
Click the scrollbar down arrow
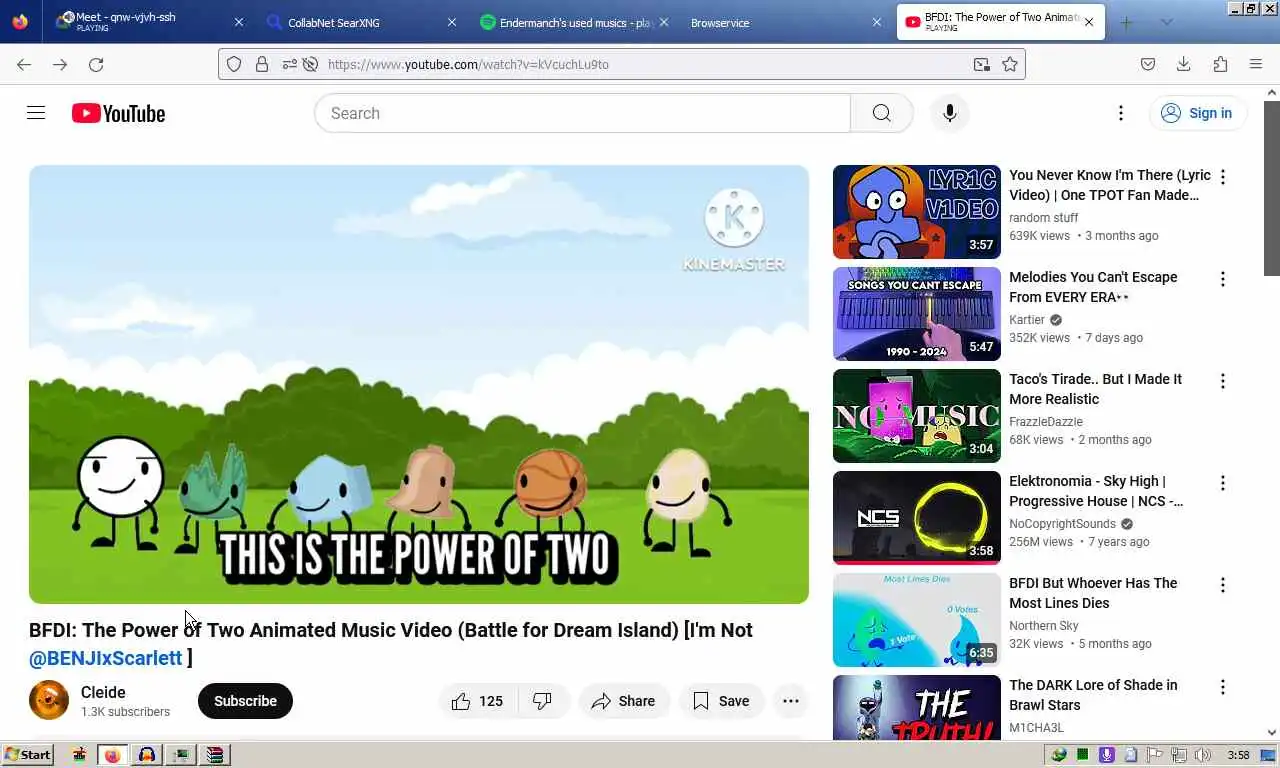pos(1272,732)
